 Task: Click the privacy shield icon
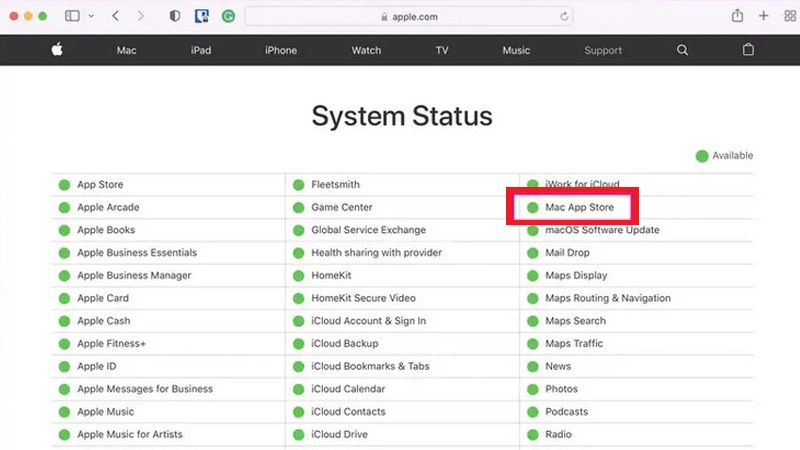[x=174, y=16]
